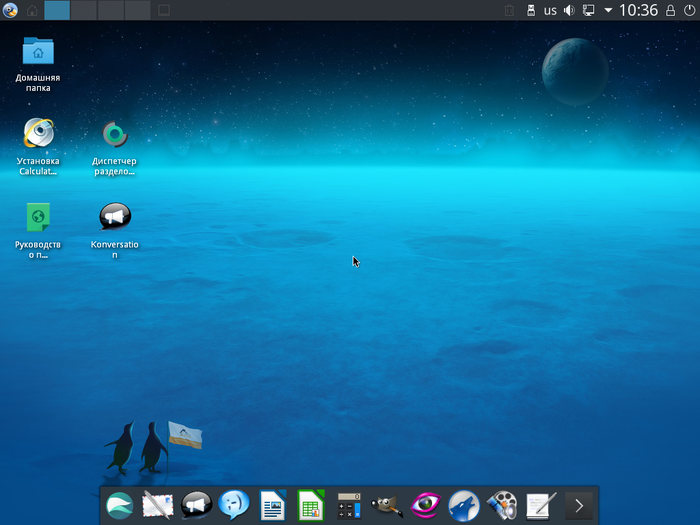
Task: Switch to the second virtual desktop in pager
Action: [84, 10]
